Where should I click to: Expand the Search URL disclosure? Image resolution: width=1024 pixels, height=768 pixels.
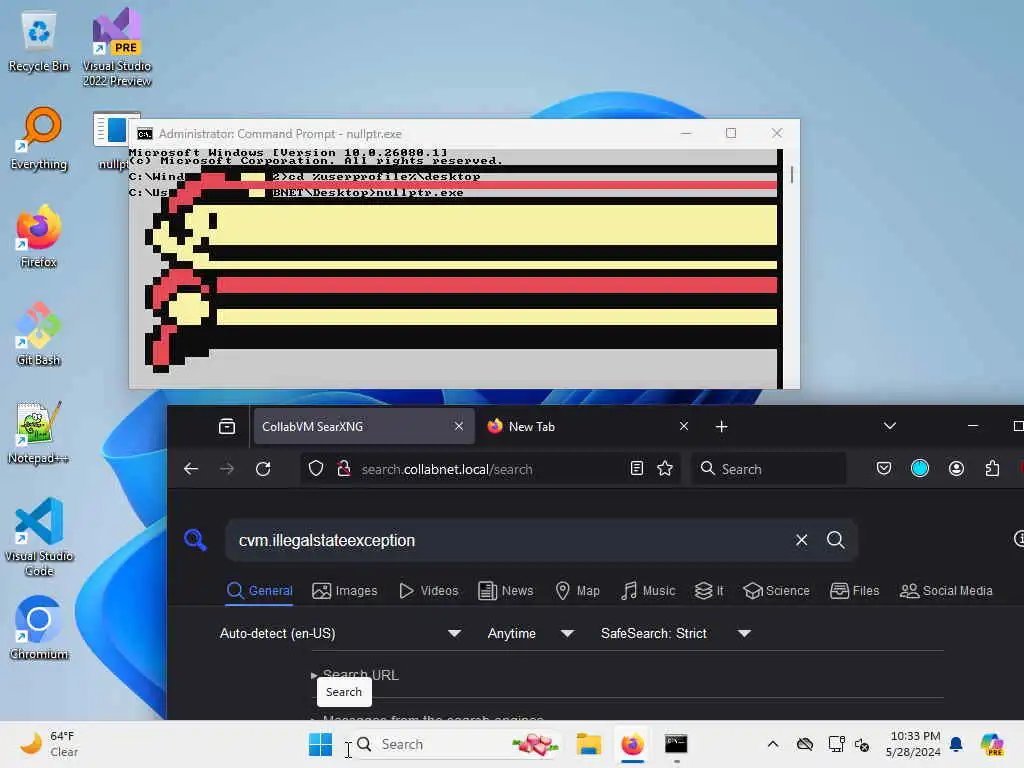point(355,675)
